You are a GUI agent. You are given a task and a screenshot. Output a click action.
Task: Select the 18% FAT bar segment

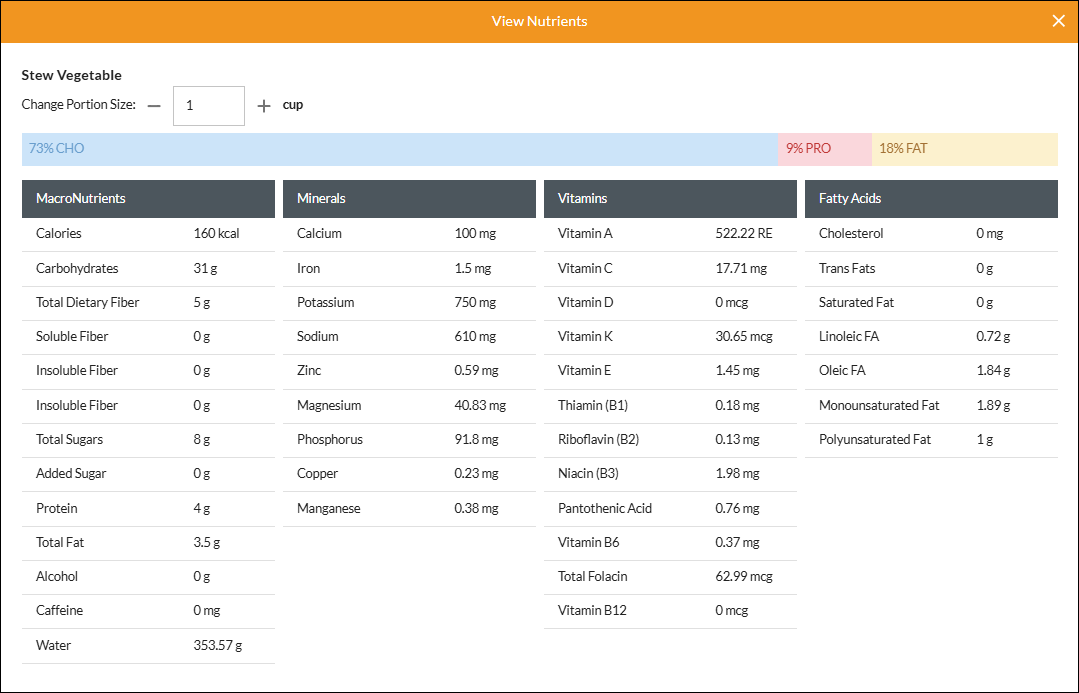point(965,149)
